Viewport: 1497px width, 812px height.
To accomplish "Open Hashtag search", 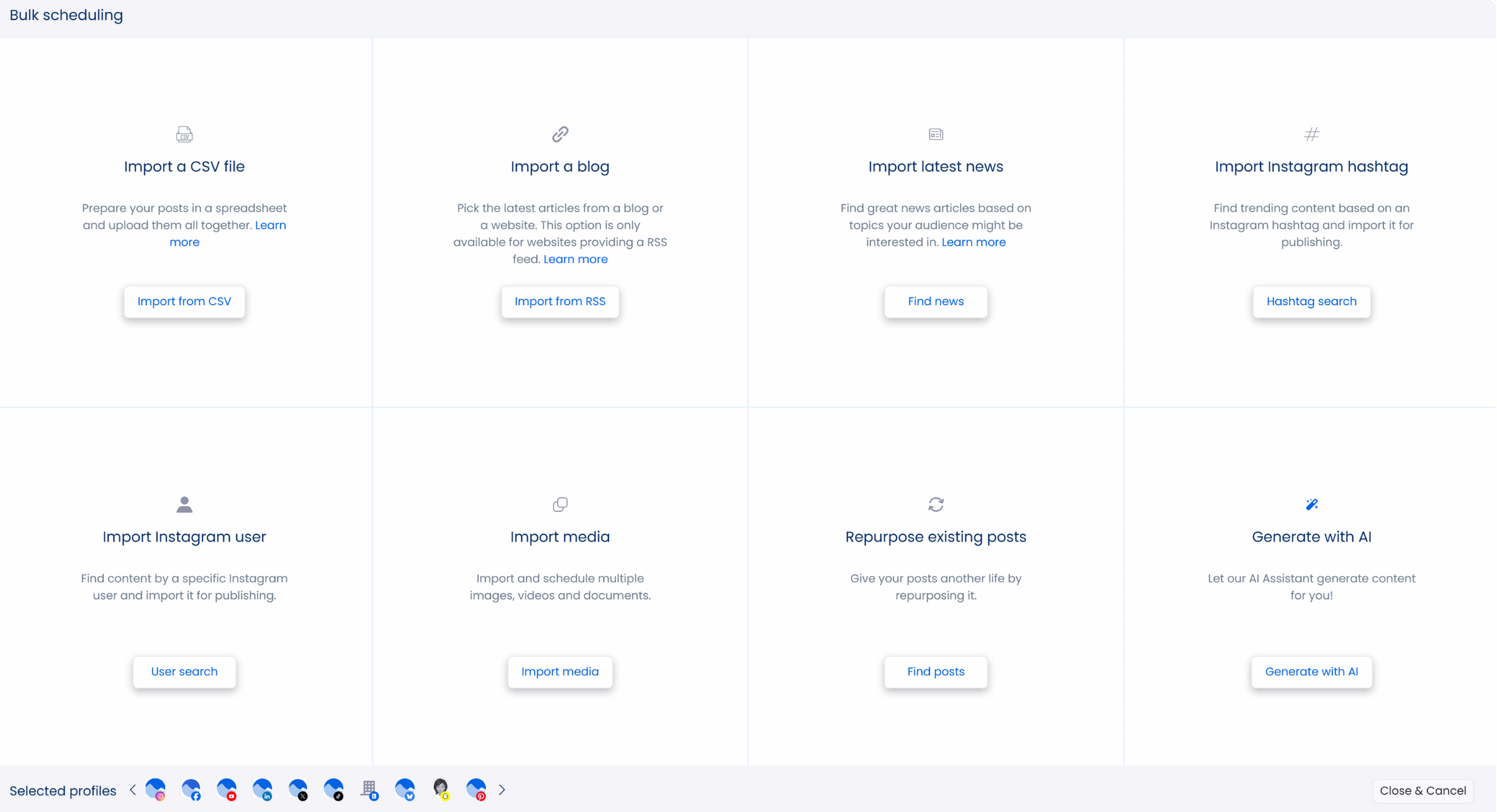I will [1311, 301].
